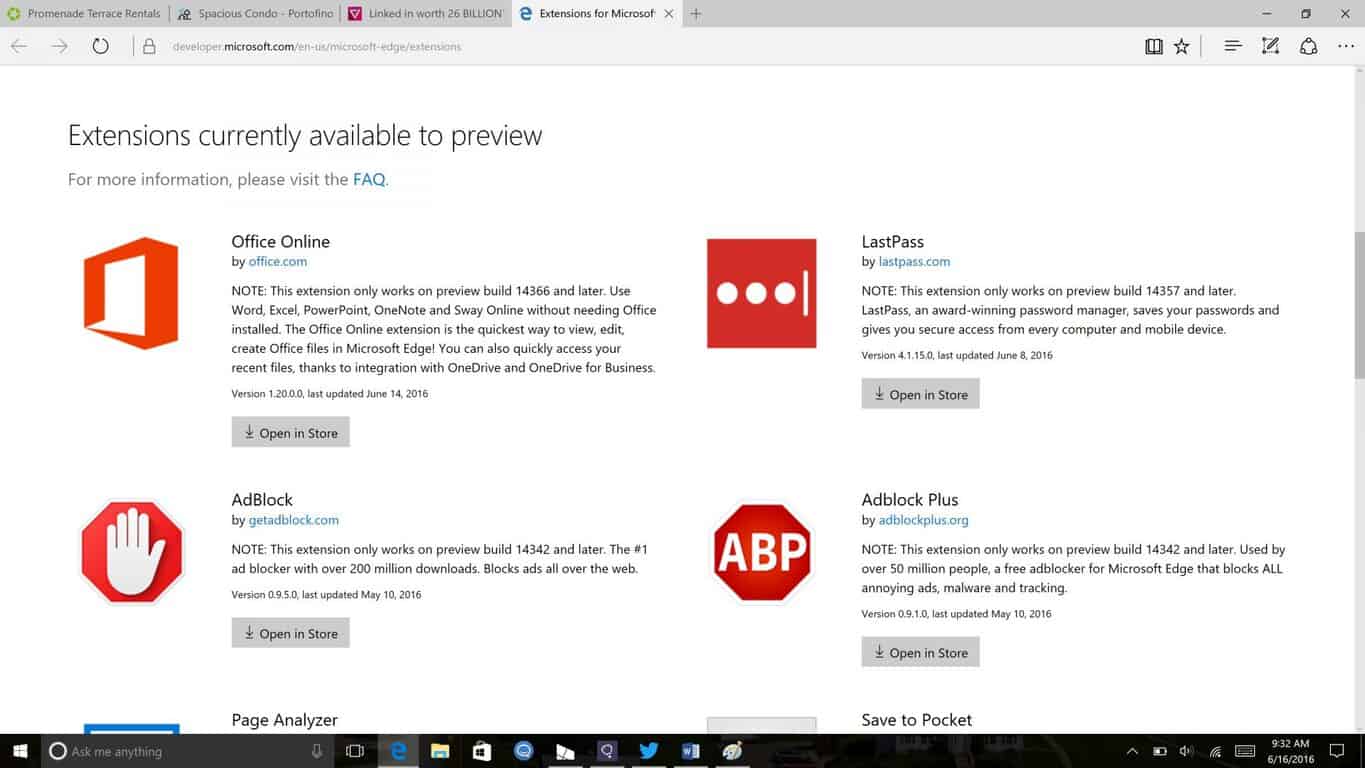Open a new tab with plus button
The image size is (1365, 768).
pyautogui.click(x=696, y=14)
